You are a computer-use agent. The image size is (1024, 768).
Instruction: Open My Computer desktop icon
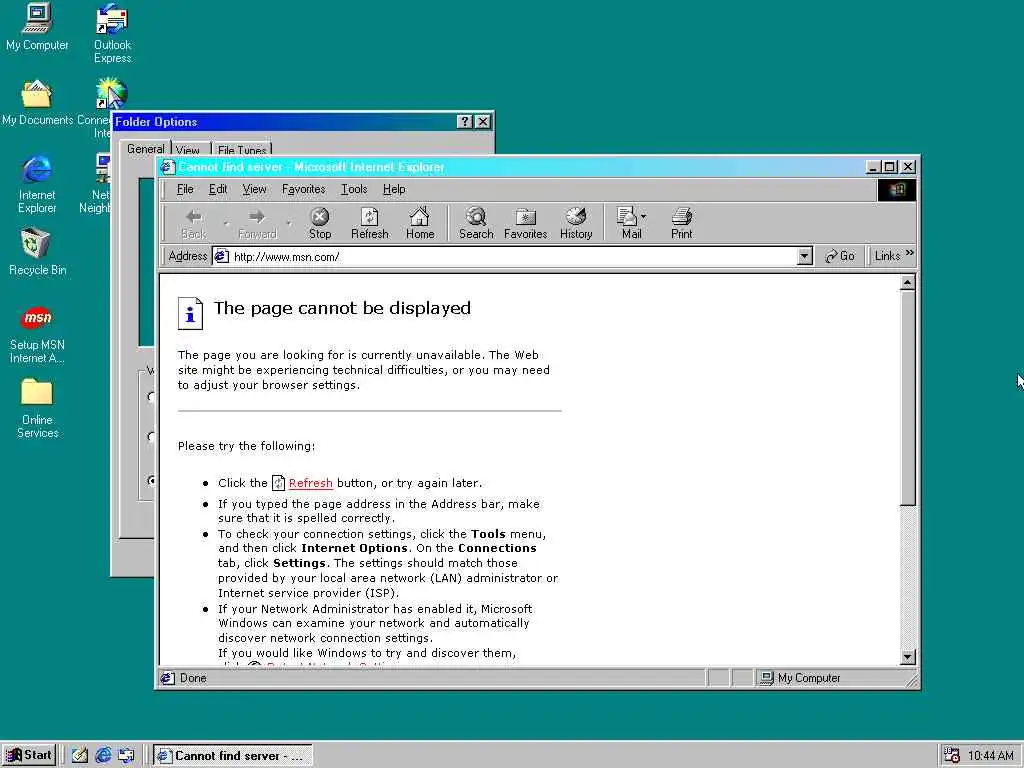click(37, 27)
